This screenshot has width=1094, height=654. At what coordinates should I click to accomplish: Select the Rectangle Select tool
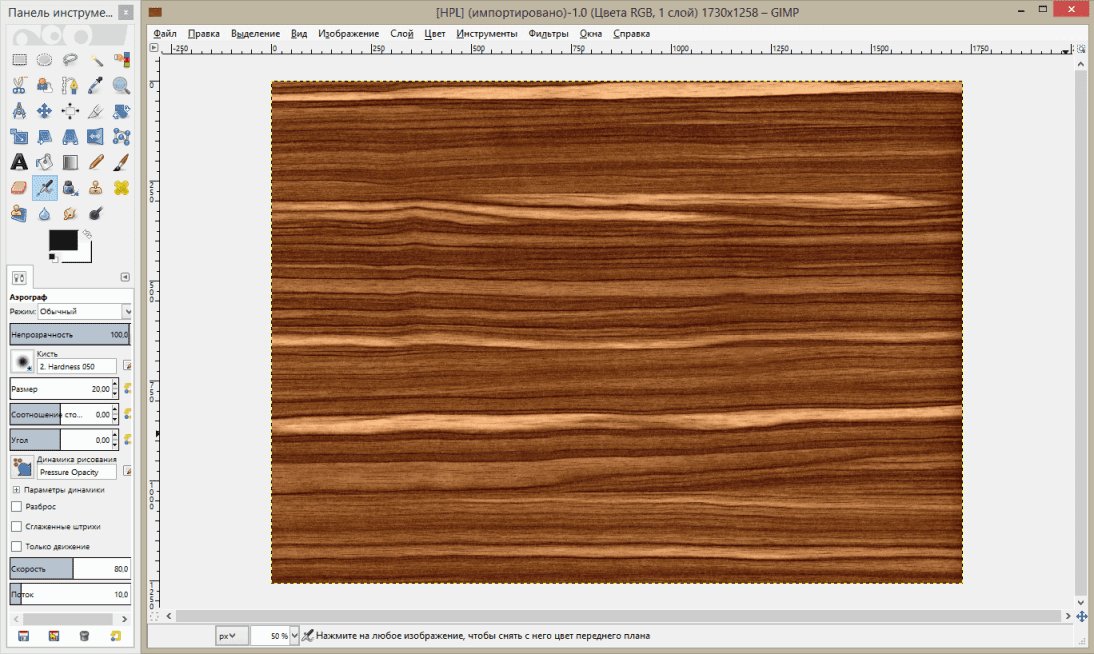point(19,60)
